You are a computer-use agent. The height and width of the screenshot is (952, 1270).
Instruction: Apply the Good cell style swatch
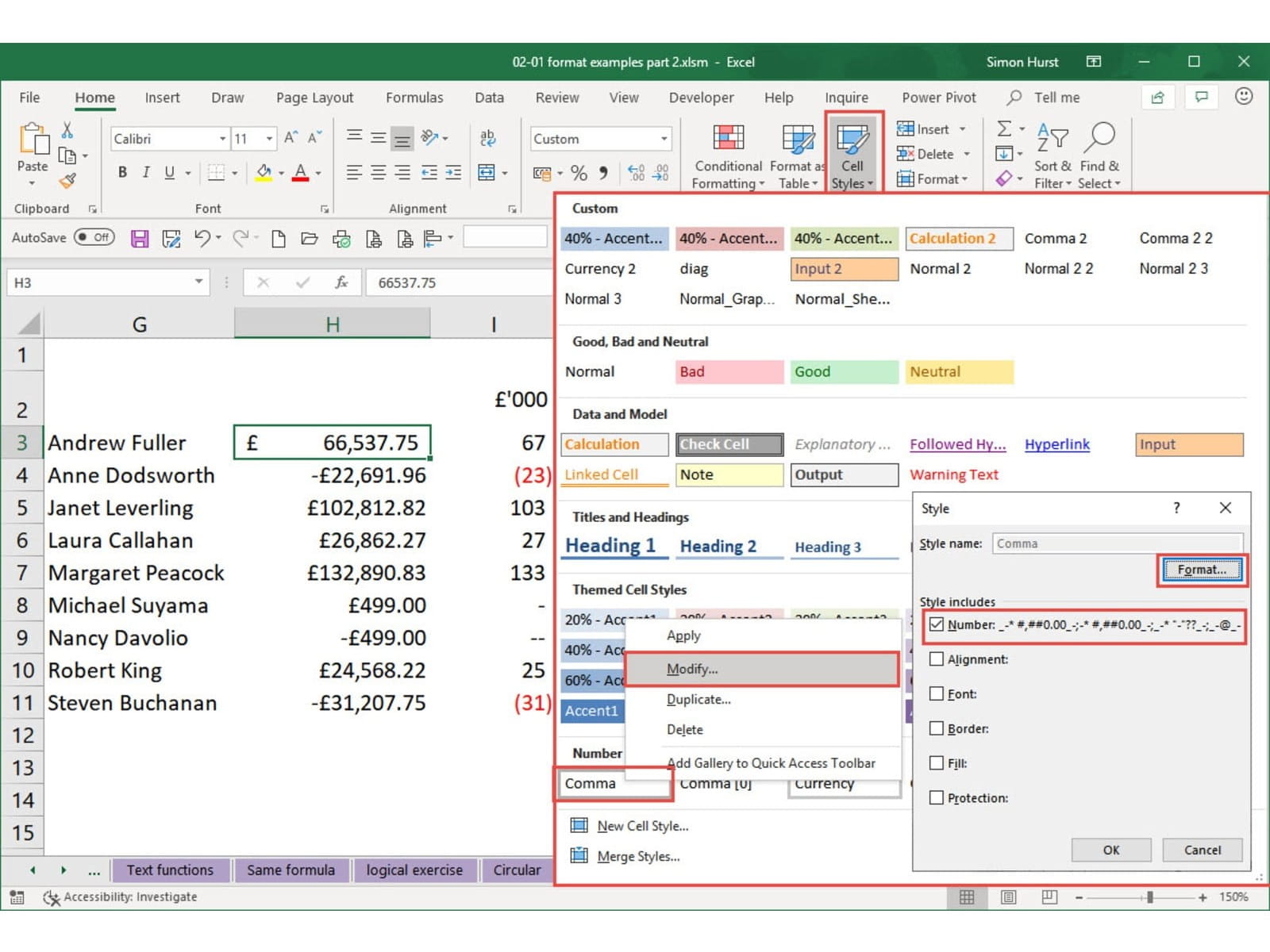pyautogui.click(x=843, y=371)
